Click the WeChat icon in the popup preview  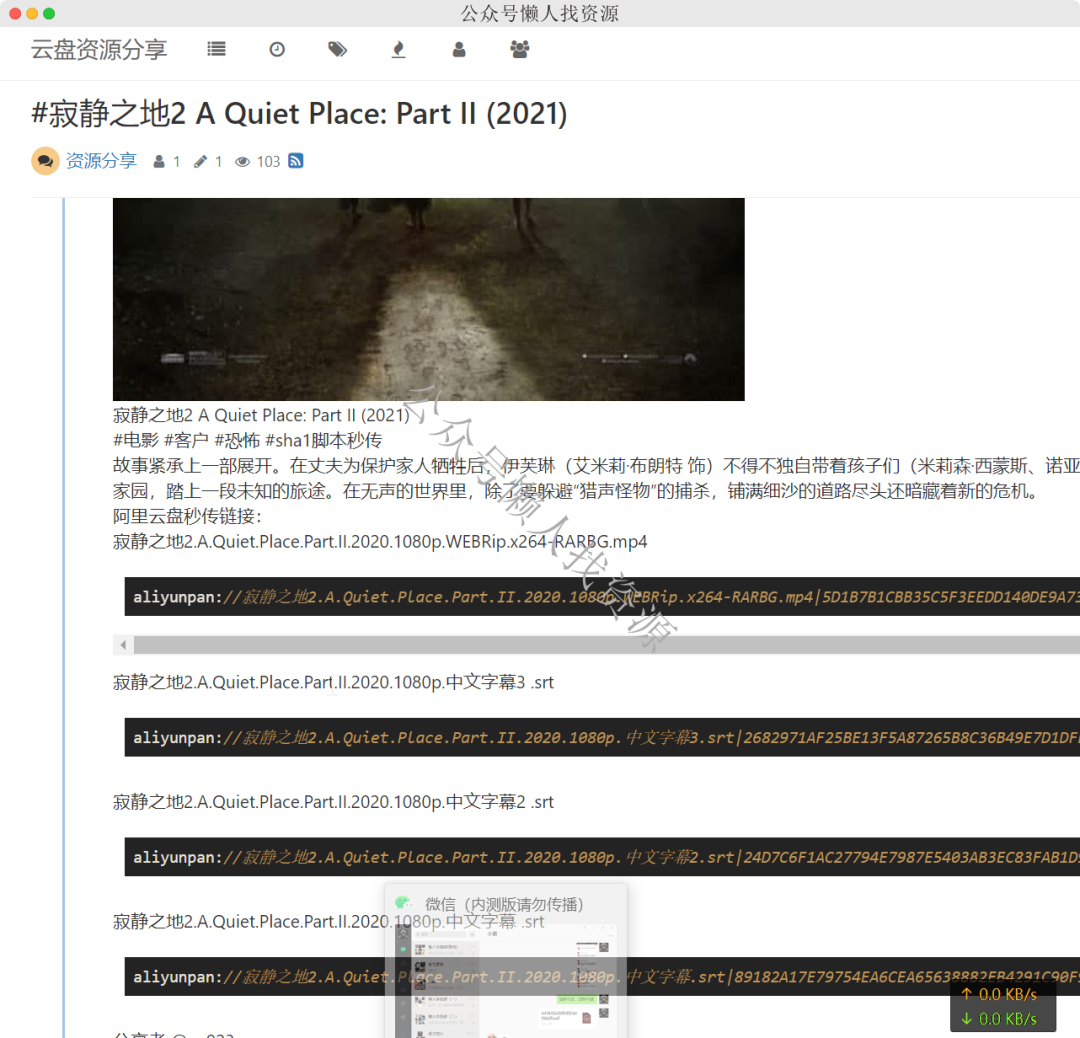[404, 903]
